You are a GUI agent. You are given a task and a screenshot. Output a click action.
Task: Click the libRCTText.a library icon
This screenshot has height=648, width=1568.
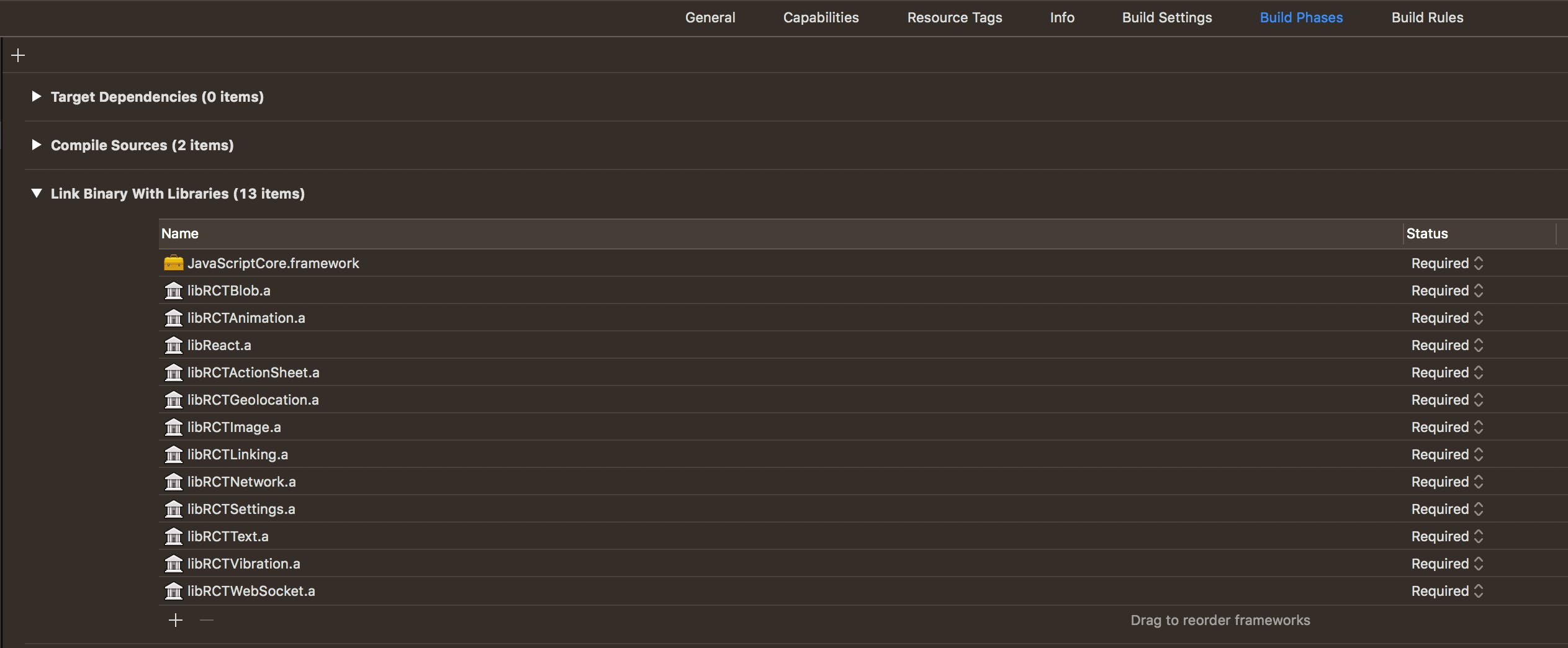pyautogui.click(x=173, y=536)
